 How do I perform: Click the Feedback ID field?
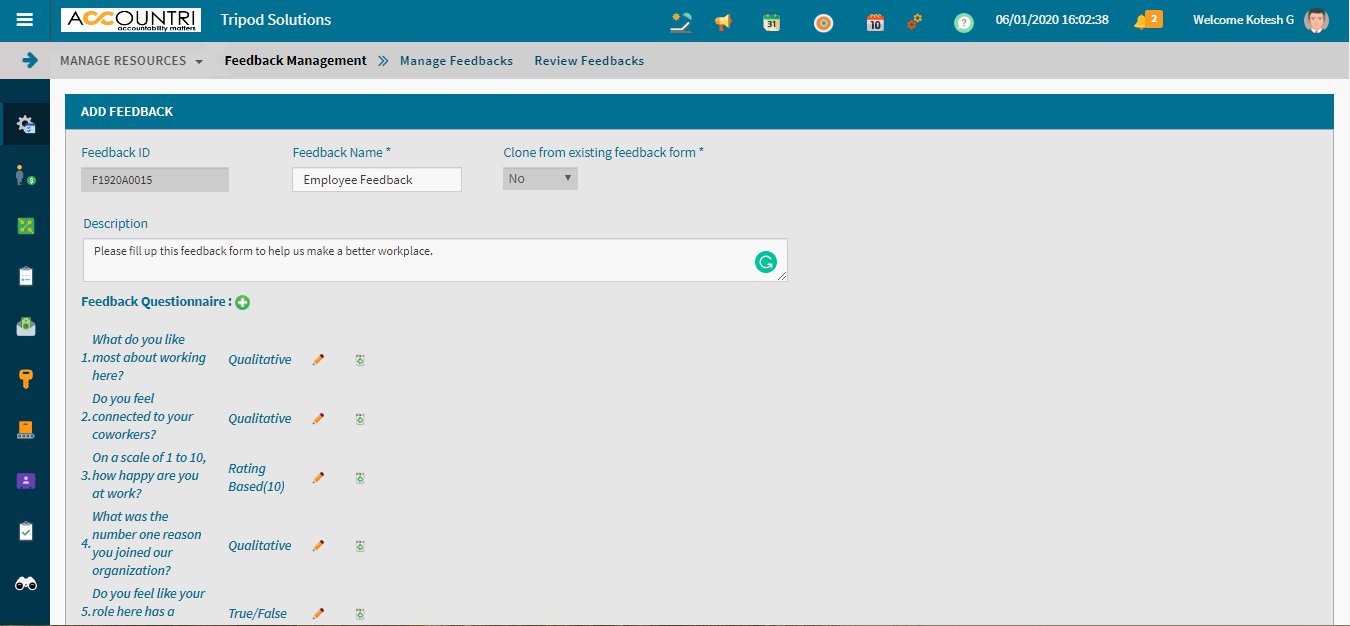155,179
